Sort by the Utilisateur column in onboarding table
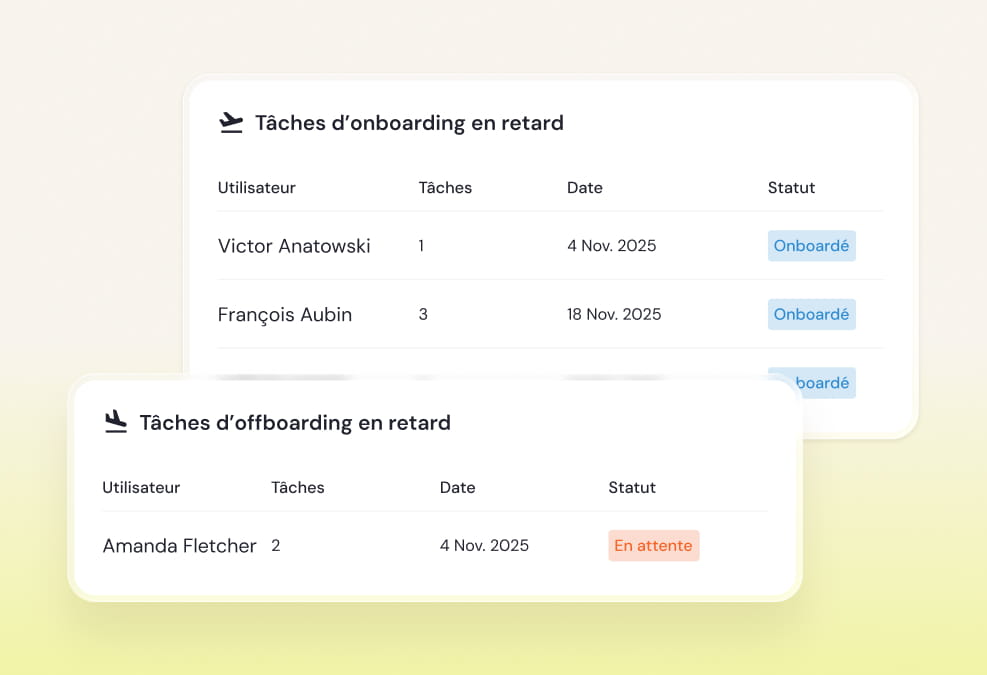The width and height of the screenshot is (987, 675). pyautogui.click(x=256, y=187)
